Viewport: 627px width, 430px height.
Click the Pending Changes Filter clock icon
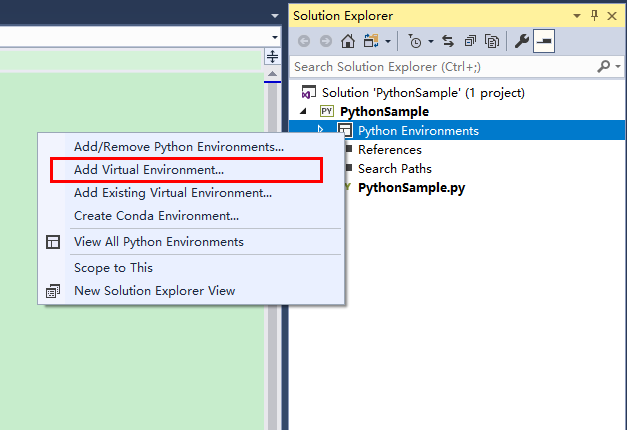[x=415, y=41]
